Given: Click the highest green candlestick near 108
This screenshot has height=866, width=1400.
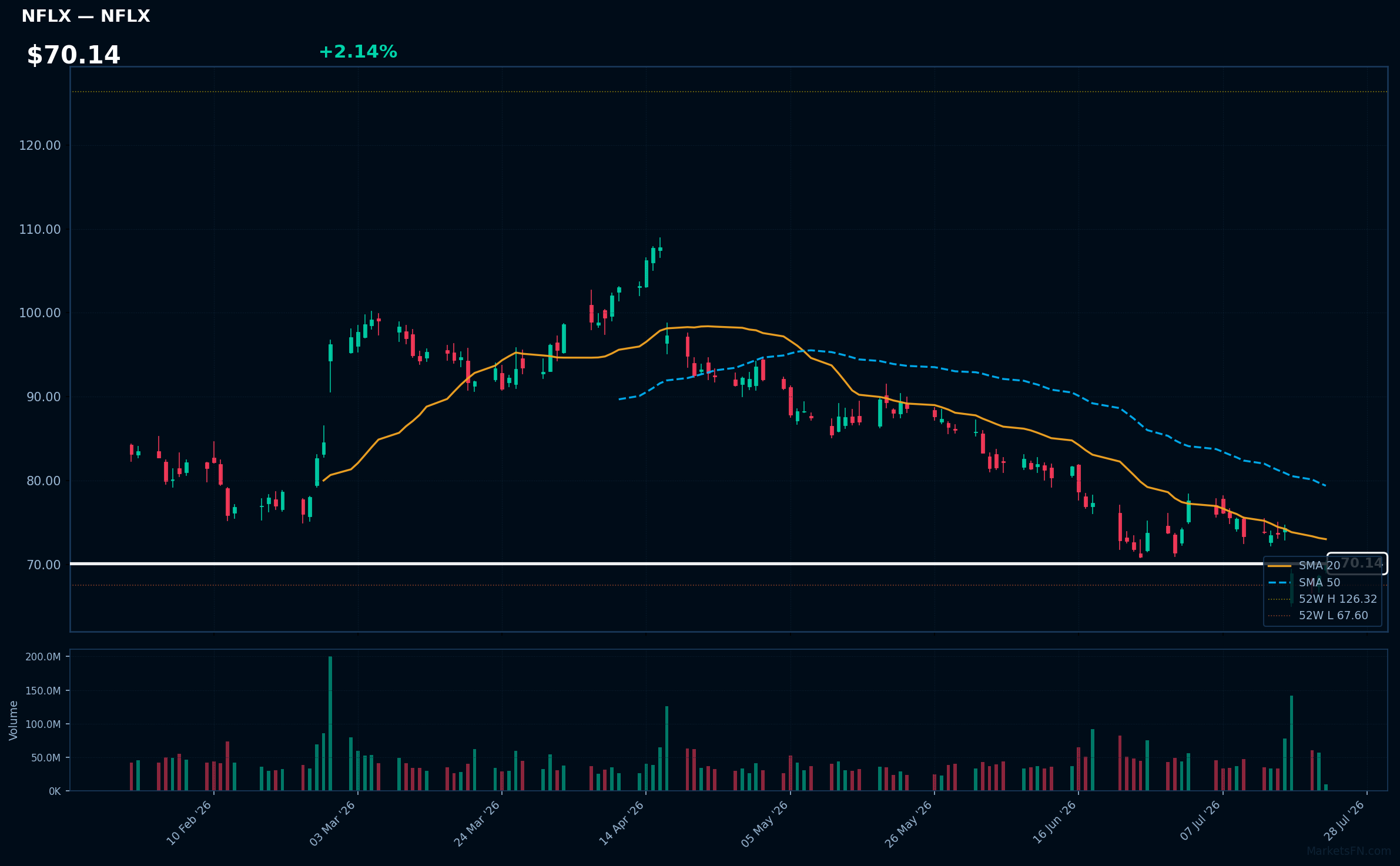Looking at the screenshot, I should [660, 248].
